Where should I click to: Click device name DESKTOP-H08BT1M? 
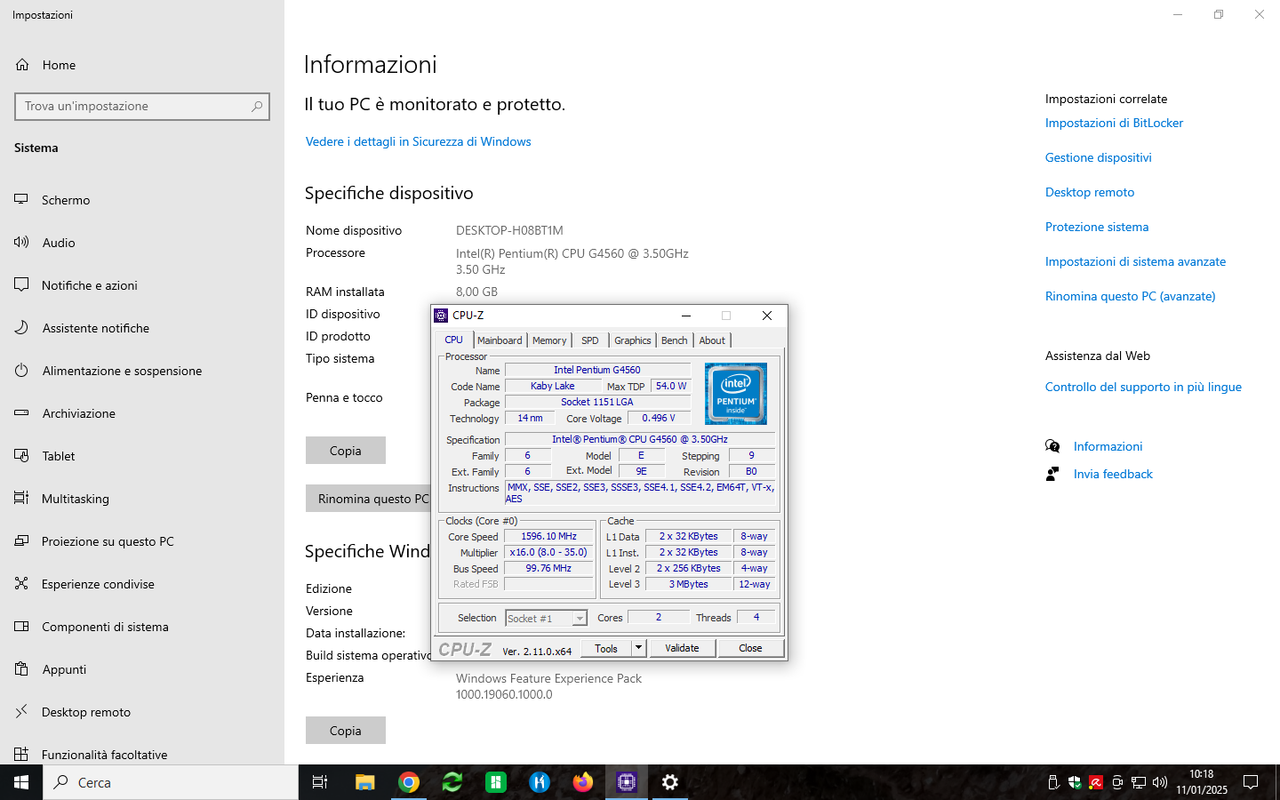[510, 231]
